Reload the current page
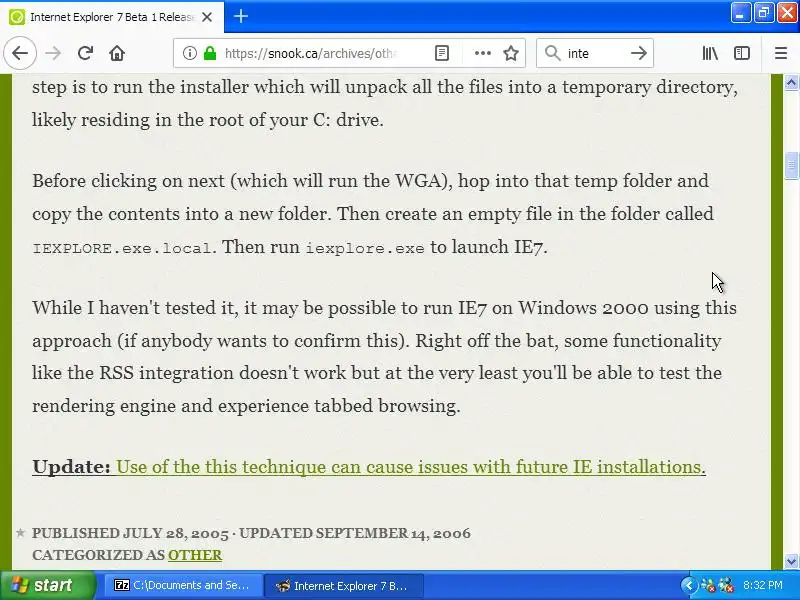Image resolution: width=800 pixels, height=600 pixels. [85, 53]
